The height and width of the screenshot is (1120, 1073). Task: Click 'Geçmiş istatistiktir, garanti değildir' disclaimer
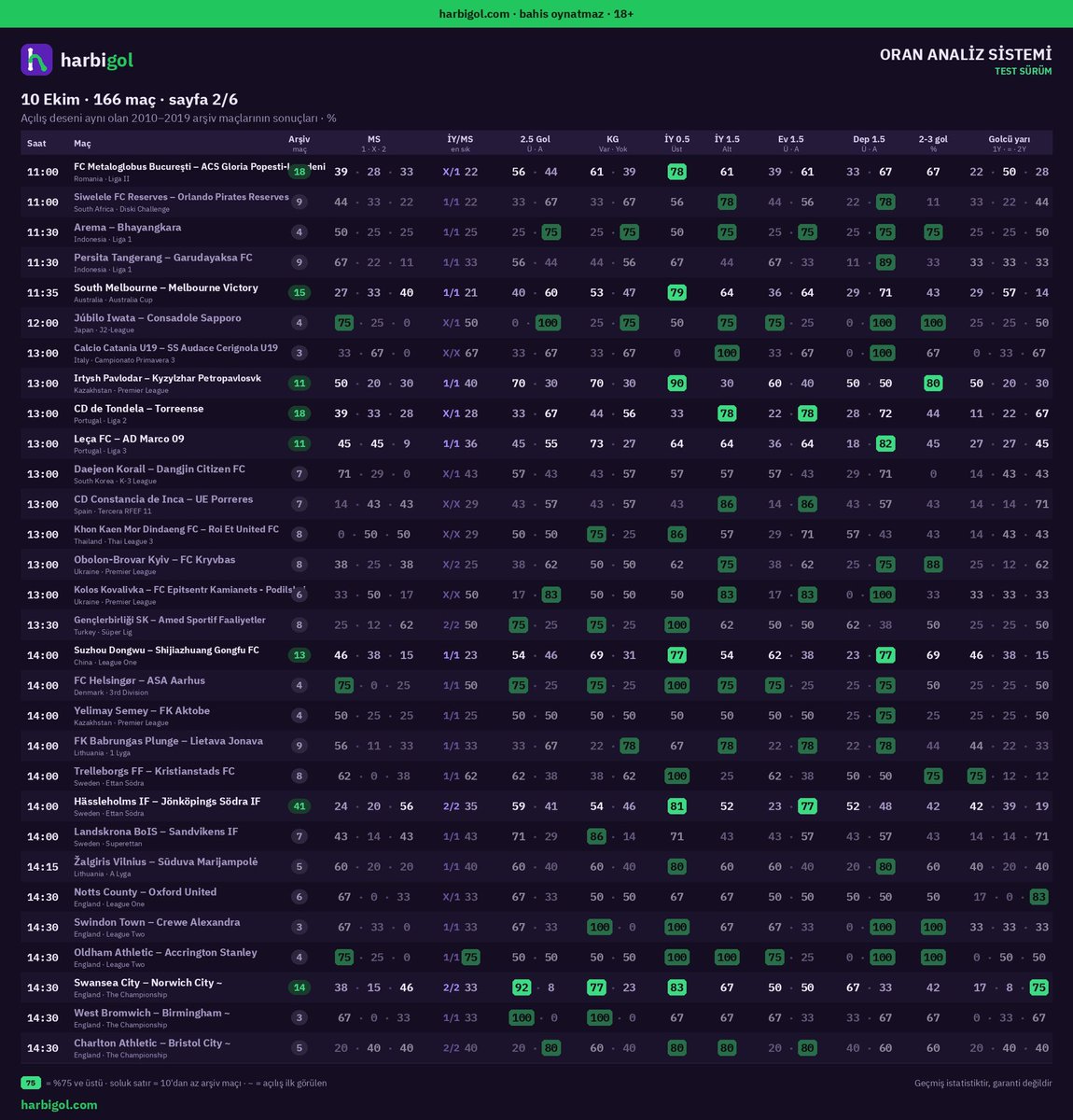point(983,1084)
